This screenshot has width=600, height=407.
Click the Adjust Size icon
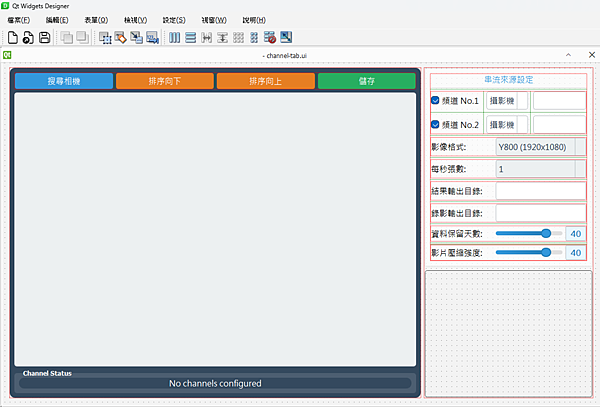(286, 37)
